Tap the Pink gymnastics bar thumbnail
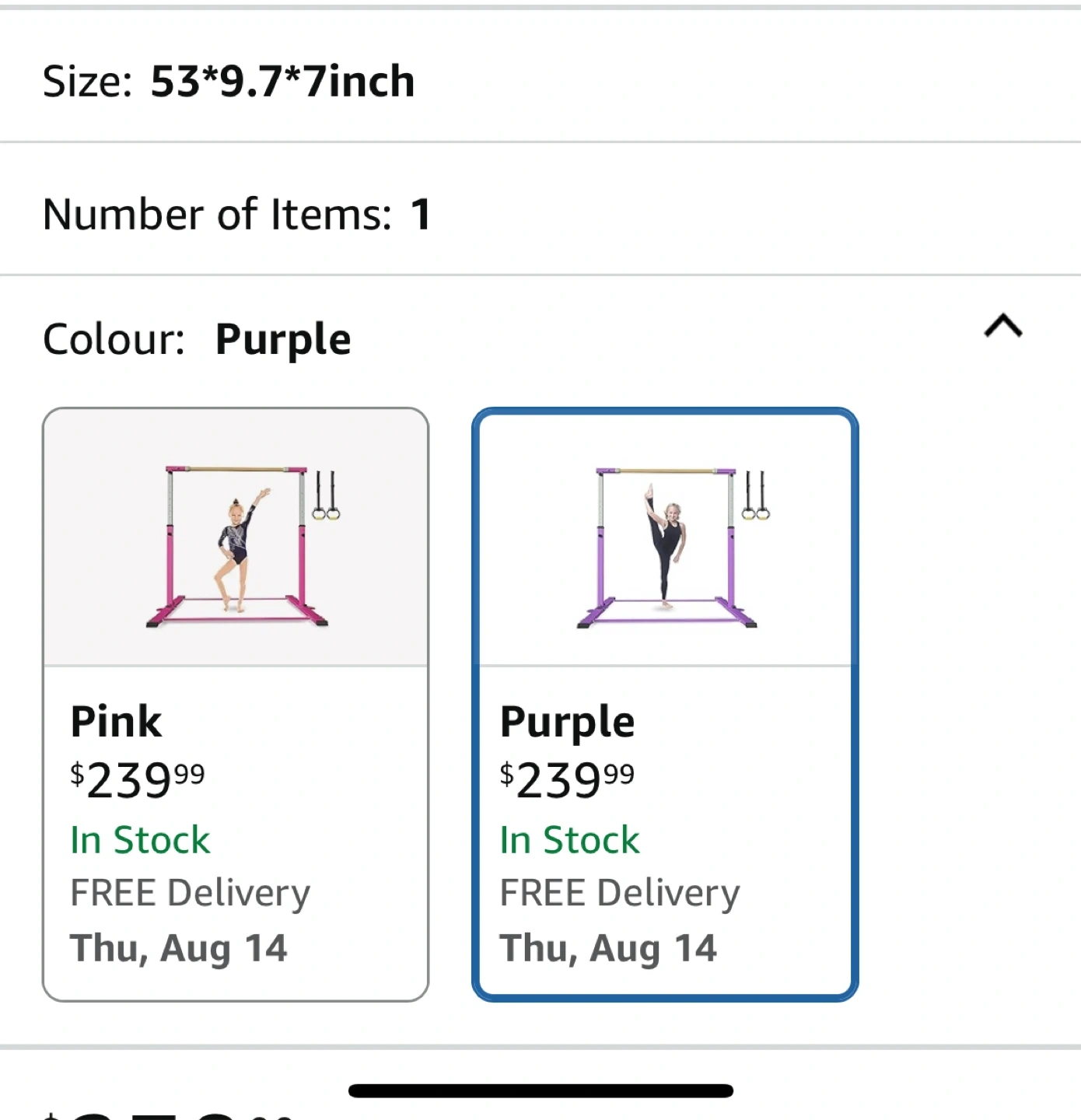This screenshot has width=1081, height=1120. 236,544
